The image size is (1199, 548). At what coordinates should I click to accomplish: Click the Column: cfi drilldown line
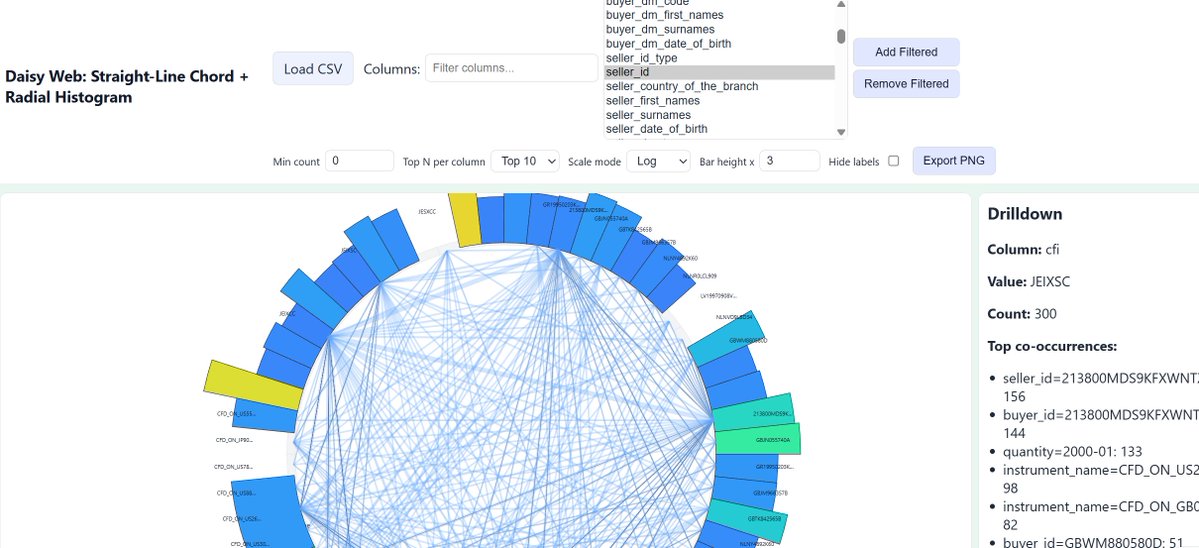(1023, 250)
